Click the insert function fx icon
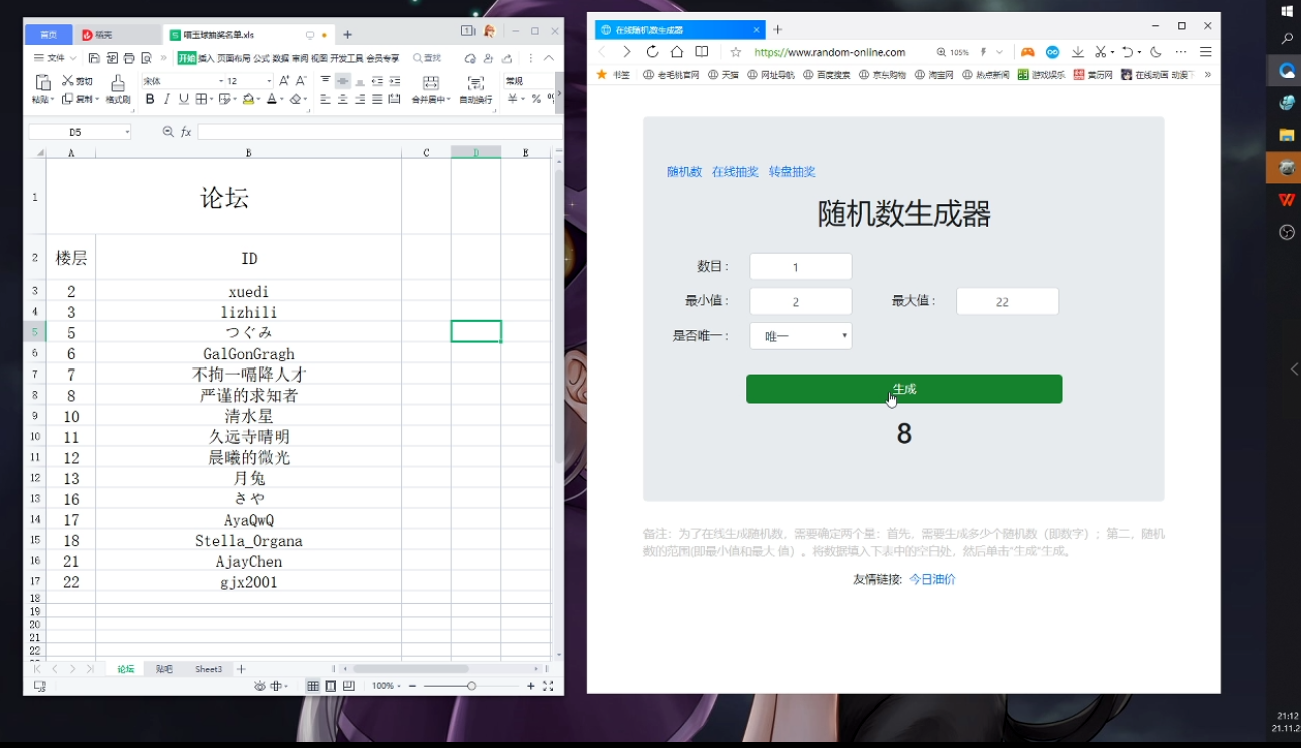 [186, 132]
